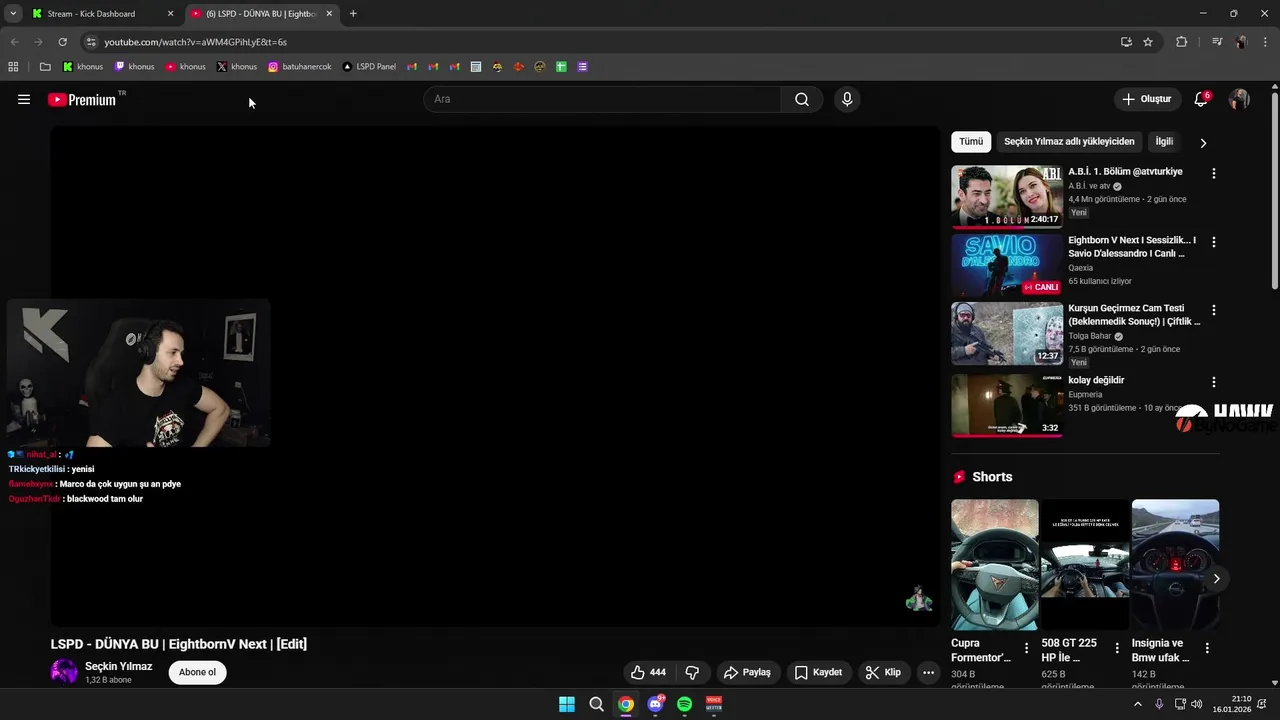
Task: Open Kurşun Geçirmez Cam Testi thumbnail
Action: 1007,333
